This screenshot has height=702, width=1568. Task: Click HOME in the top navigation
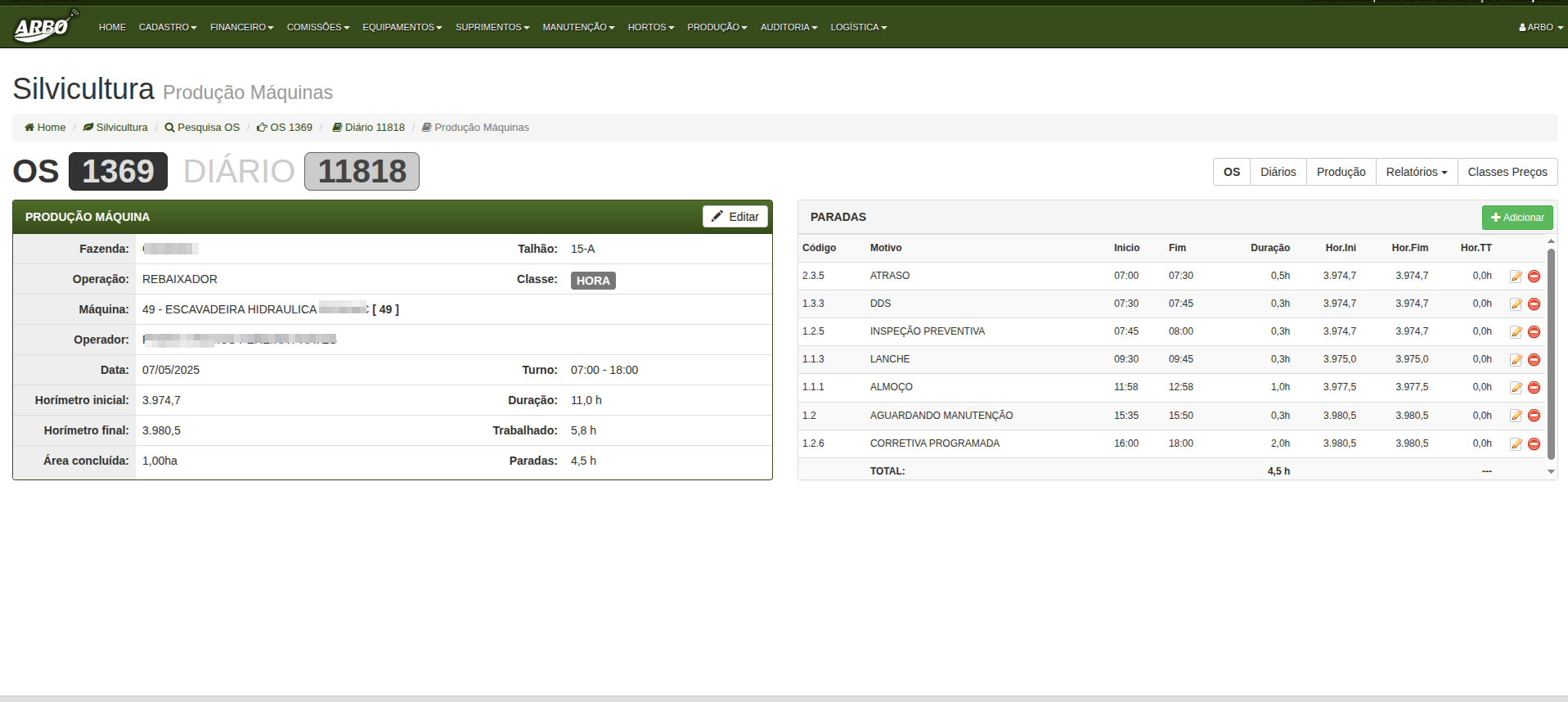coord(112,27)
